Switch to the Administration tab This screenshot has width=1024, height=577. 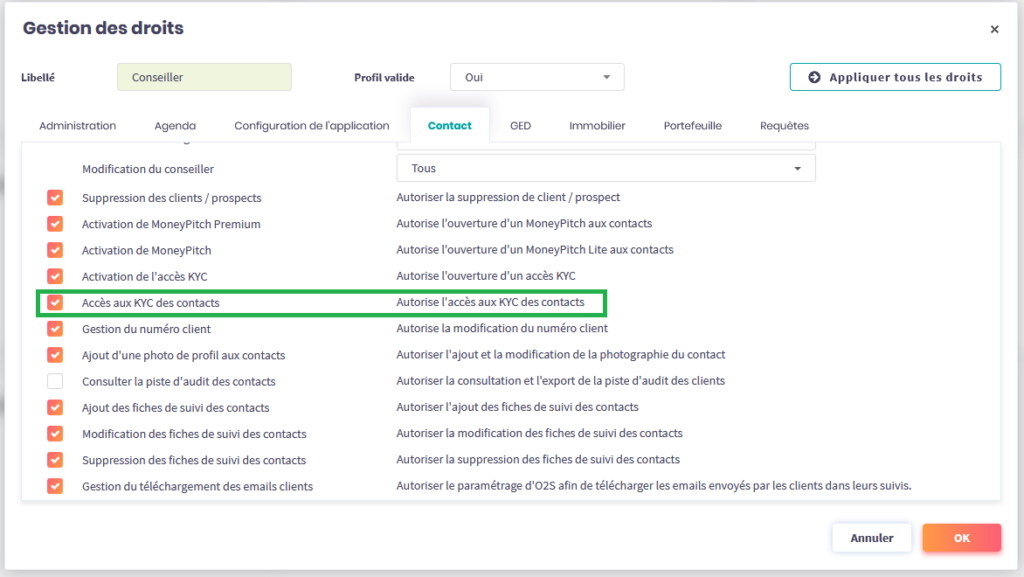78,126
